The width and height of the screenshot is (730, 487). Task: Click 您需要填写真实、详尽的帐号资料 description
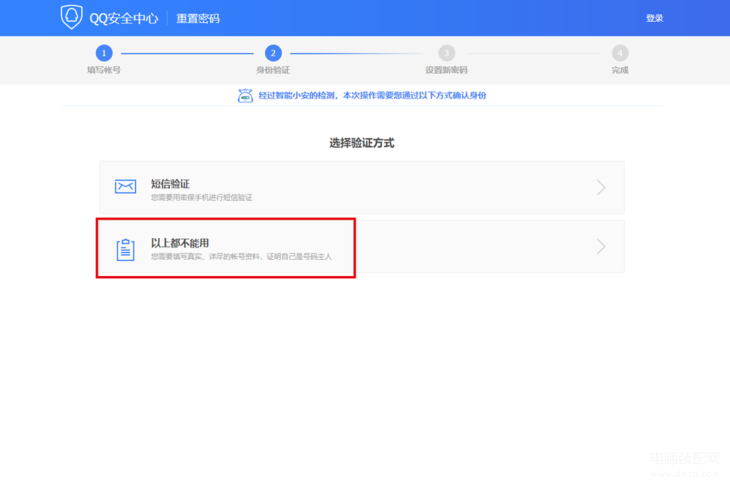click(241, 257)
